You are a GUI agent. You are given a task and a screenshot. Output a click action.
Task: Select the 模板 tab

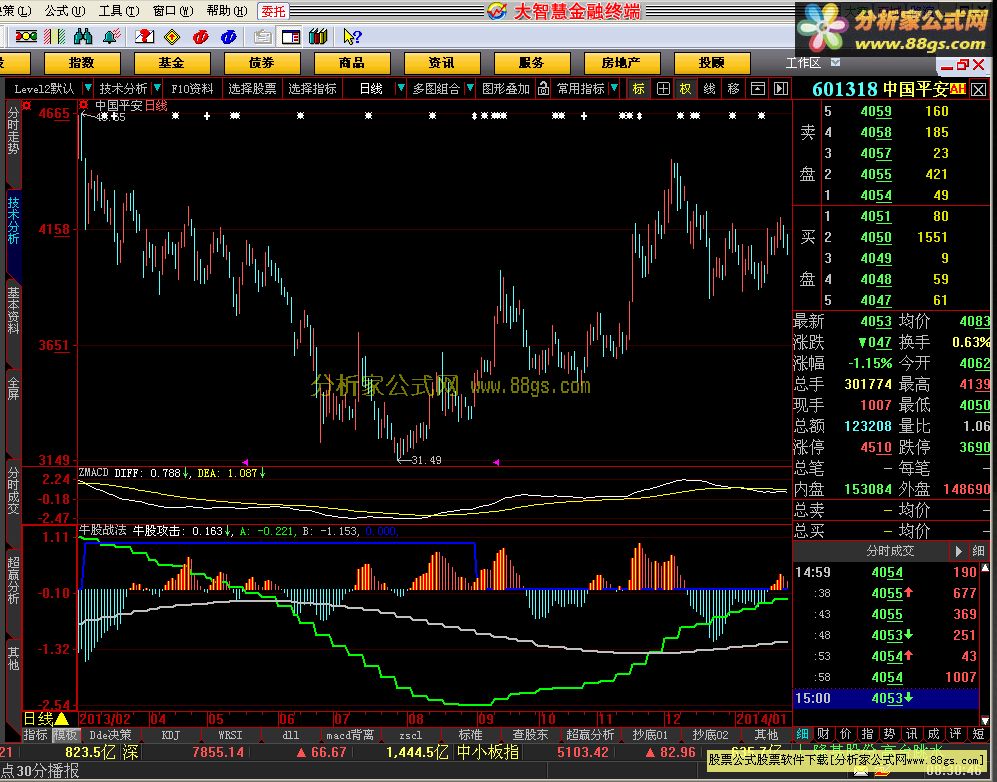click(x=65, y=735)
